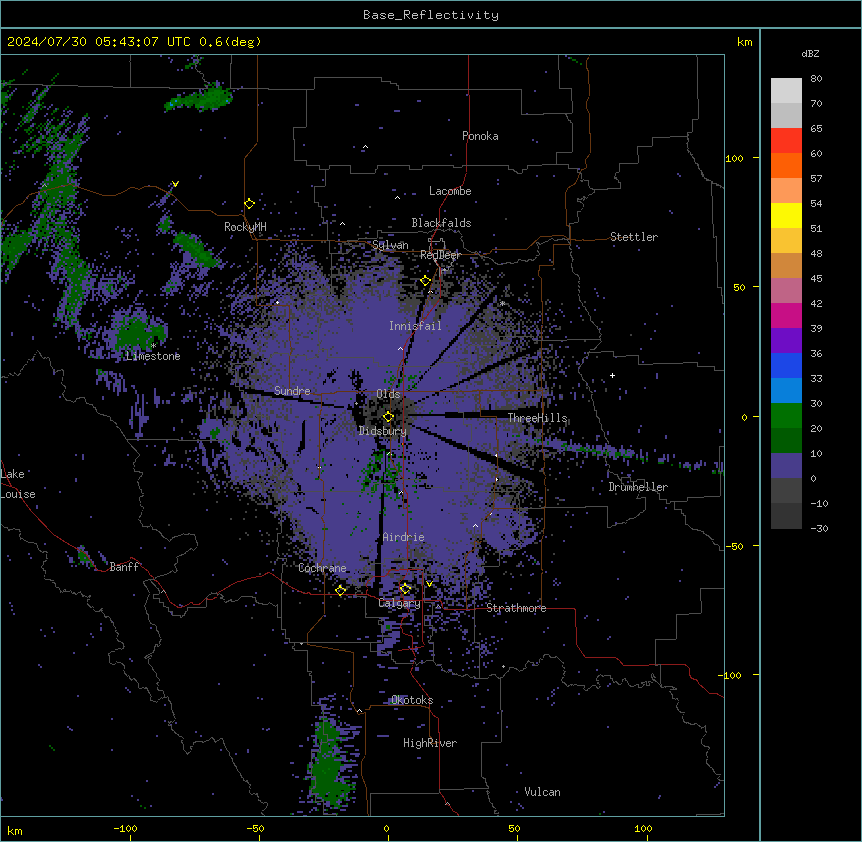This screenshot has height=842, width=862.
Task: Pick the orange 57-60 dBZ legend swatch
Action: (786, 165)
